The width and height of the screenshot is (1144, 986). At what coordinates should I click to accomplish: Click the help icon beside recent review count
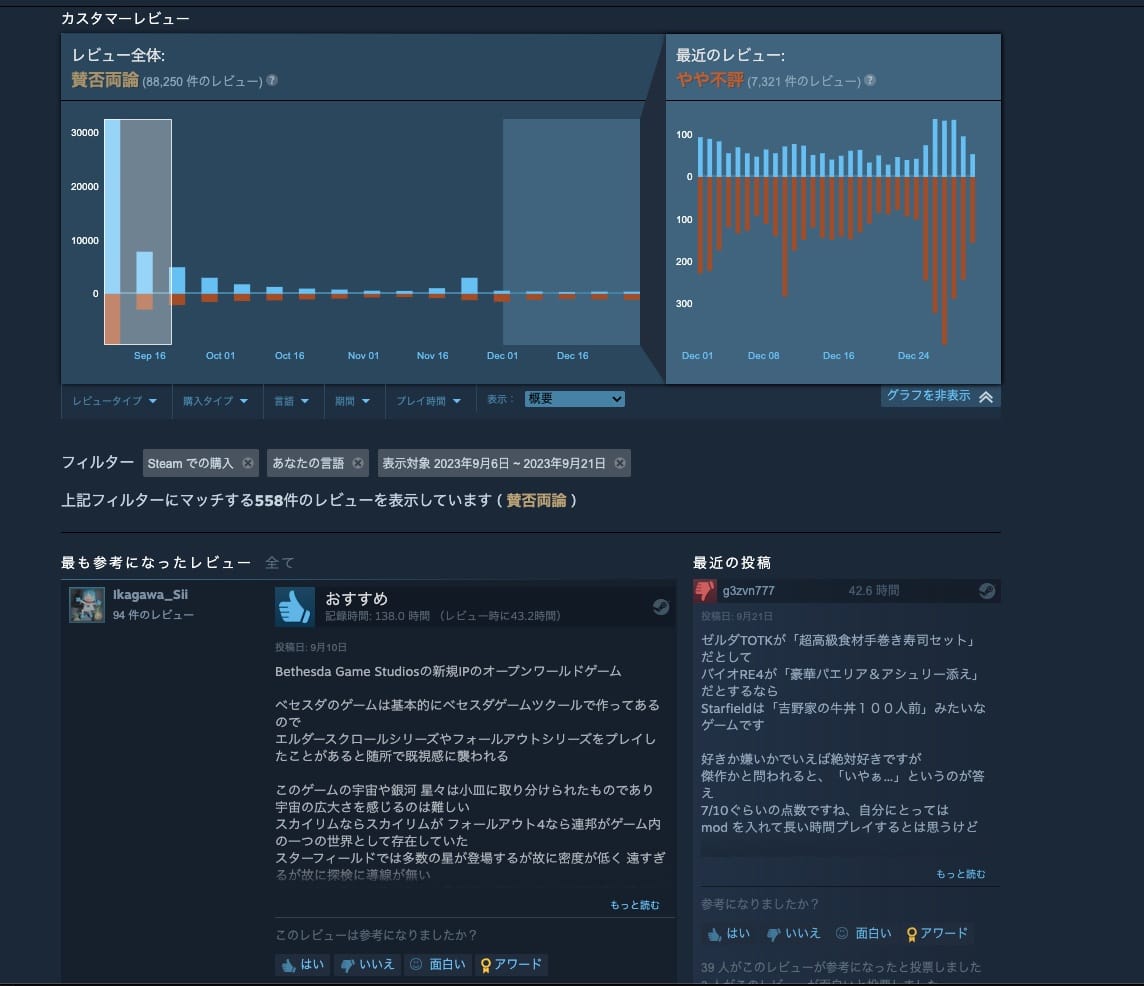(x=870, y=80)
